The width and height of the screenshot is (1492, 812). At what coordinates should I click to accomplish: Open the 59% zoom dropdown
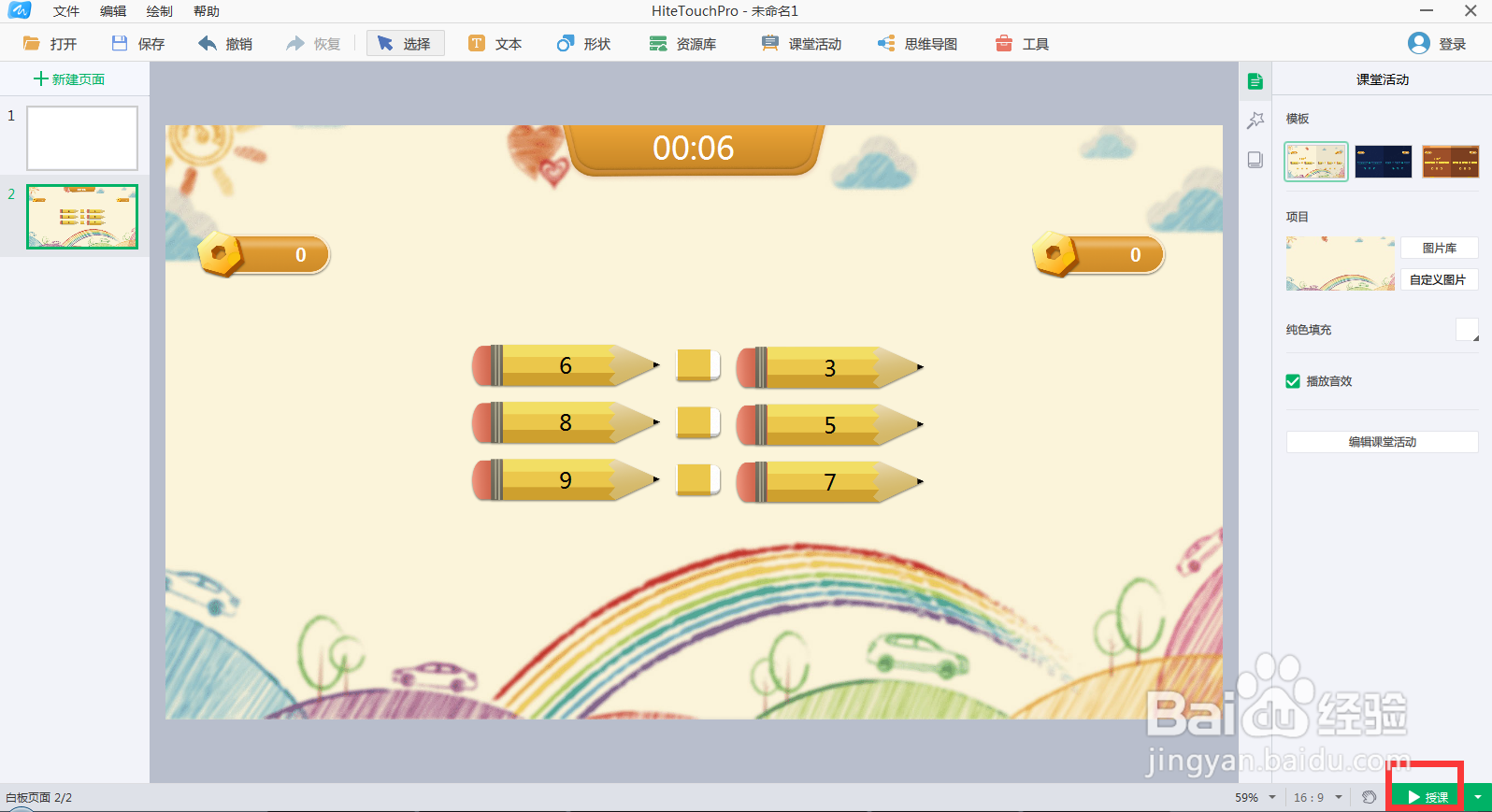point(1272,797)
